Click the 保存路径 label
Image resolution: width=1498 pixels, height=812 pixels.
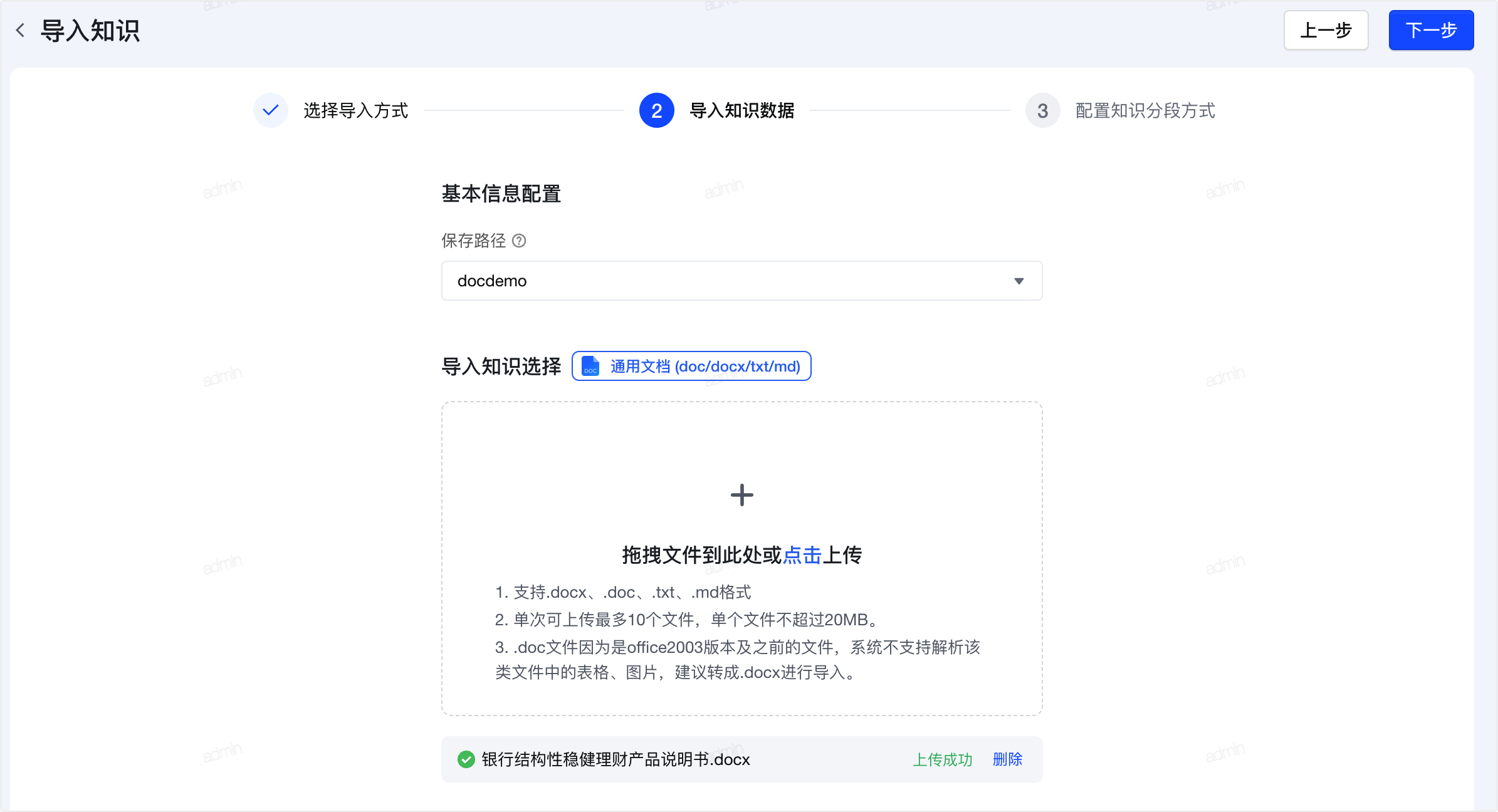(x=473, y=241)
